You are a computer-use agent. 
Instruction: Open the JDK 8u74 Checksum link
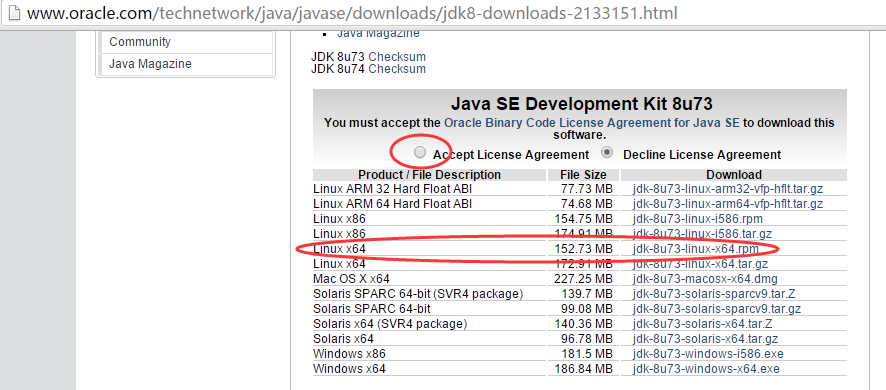coord(397,69)
